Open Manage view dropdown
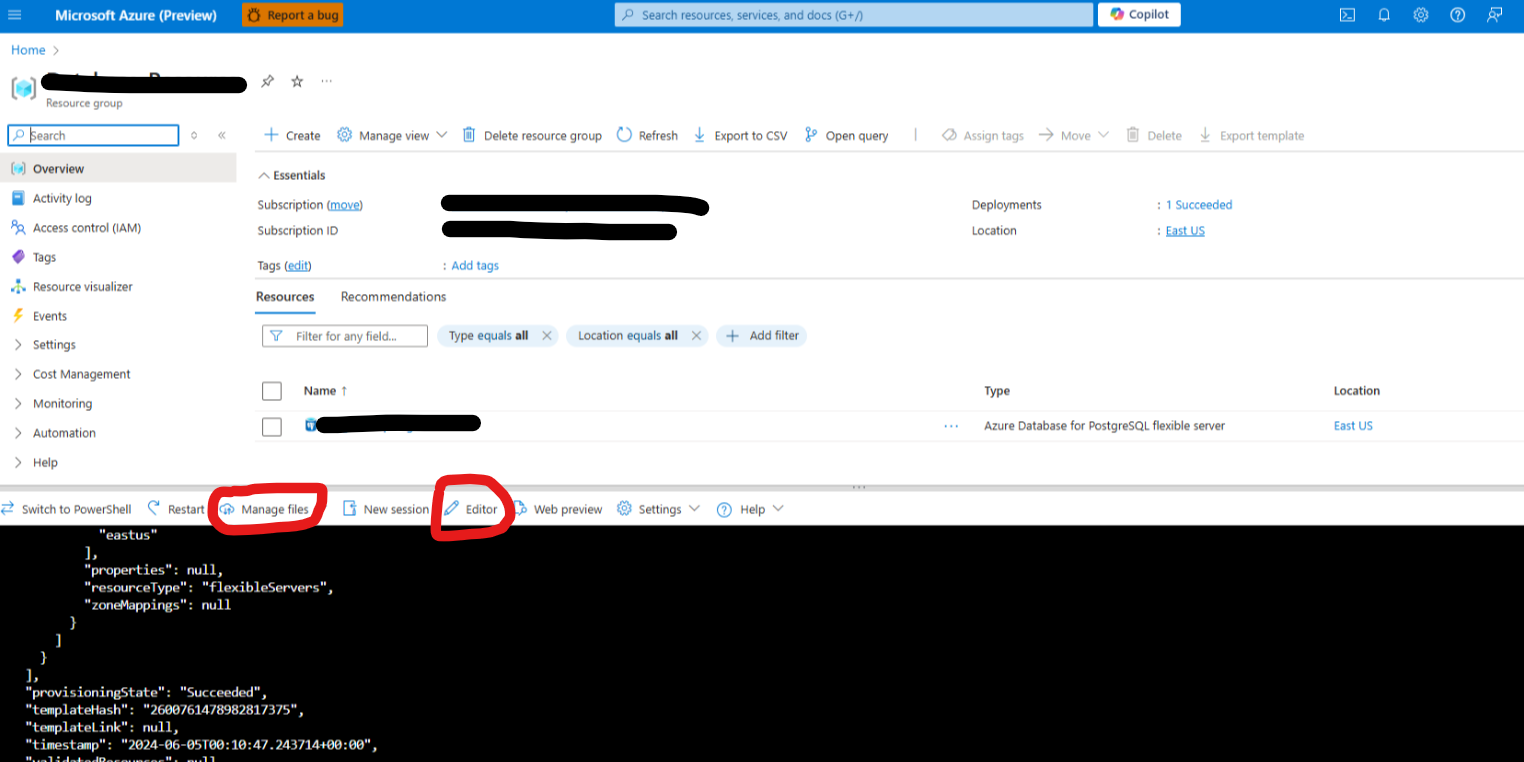 tap(392, 135)
